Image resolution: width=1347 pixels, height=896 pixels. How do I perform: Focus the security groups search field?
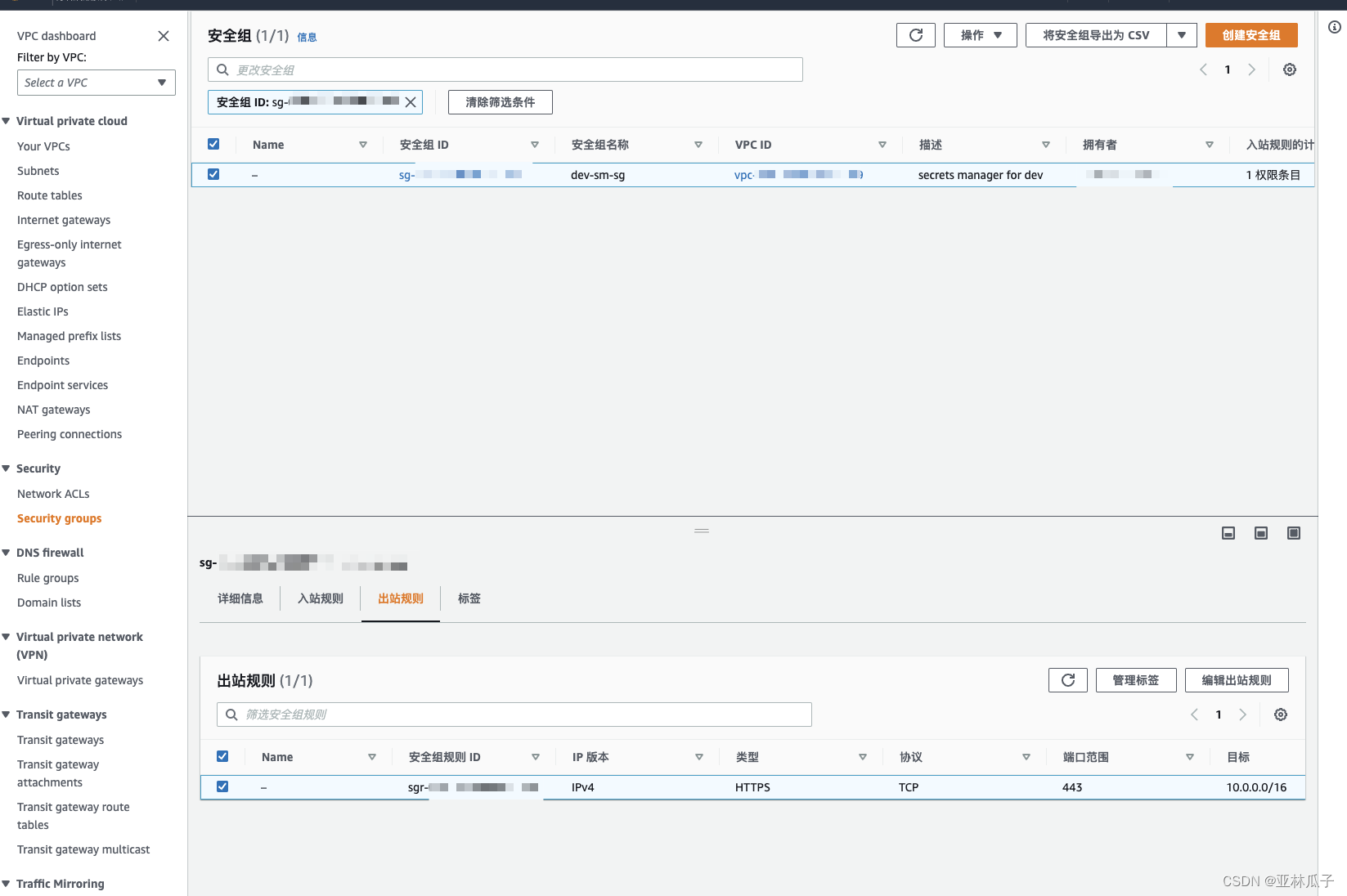click(x=505, y=69)
